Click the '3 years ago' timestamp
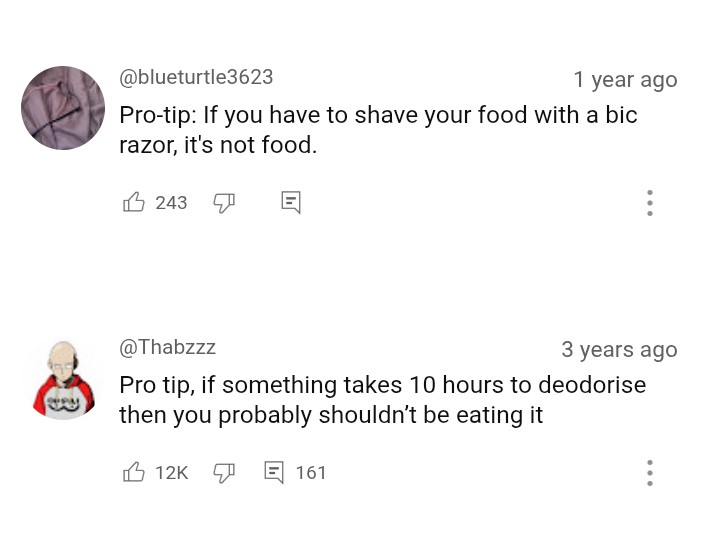Image resolution: width=720 pixels, height=537 pixels. click(x=619, y=350)
